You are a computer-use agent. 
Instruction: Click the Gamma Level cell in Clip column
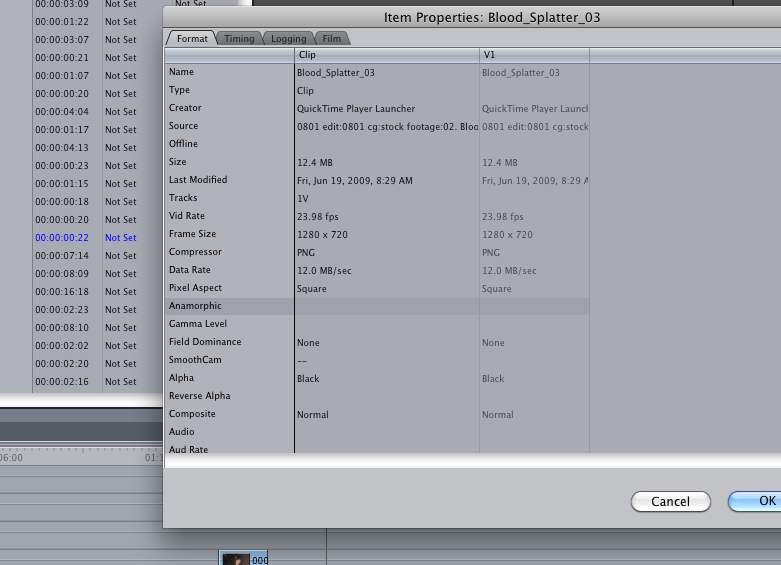coord(386,325)
